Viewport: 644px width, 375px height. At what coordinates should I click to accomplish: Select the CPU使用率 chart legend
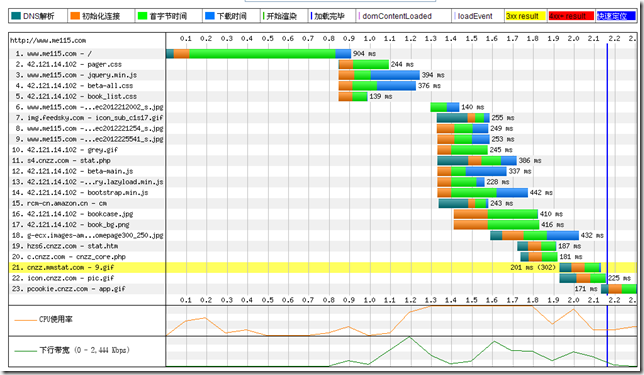tap(43, 320)
